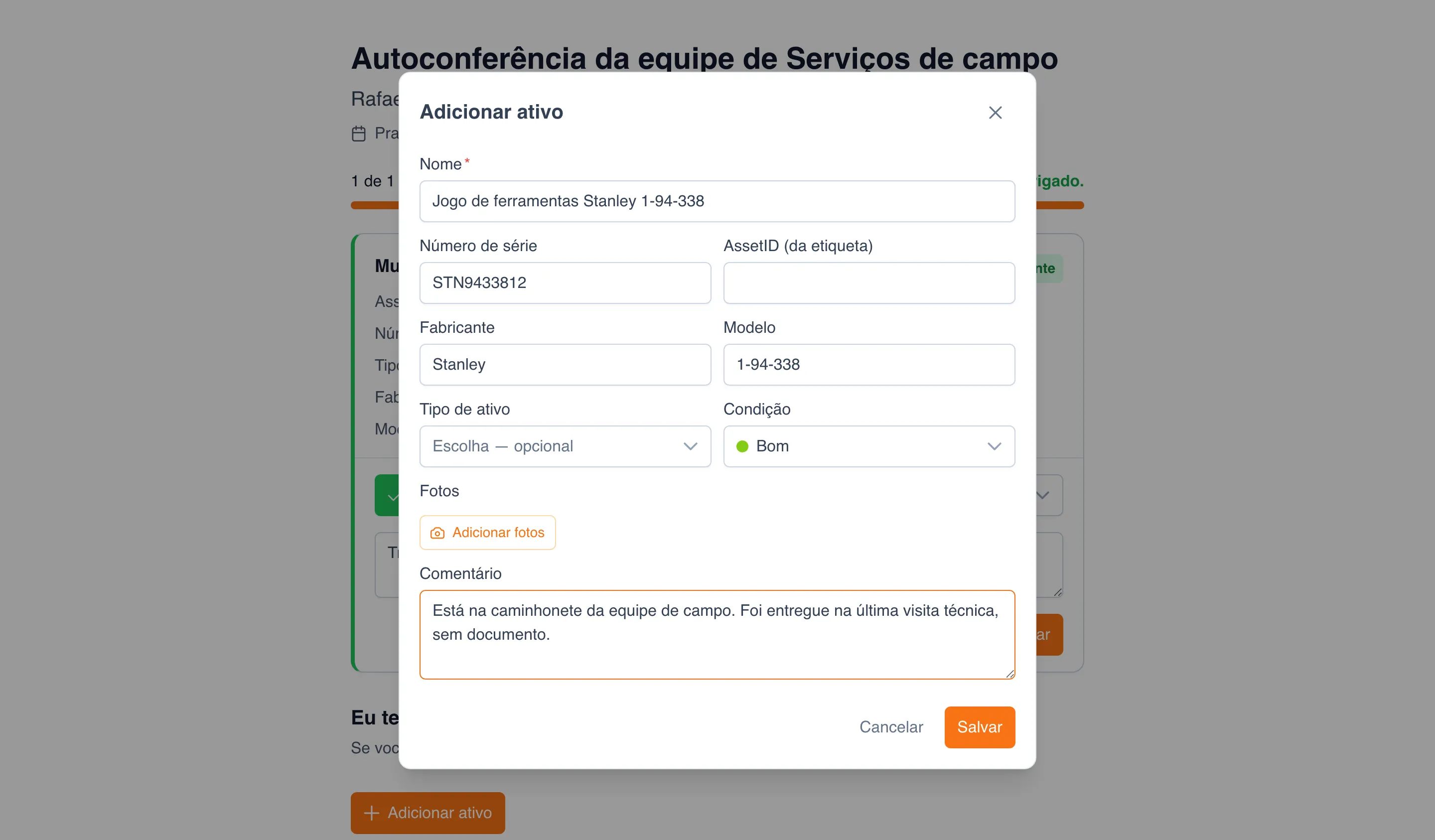Open the Condição dropdown showing Bom
Screen dimensions: 1435x840
tap(869, 446)
